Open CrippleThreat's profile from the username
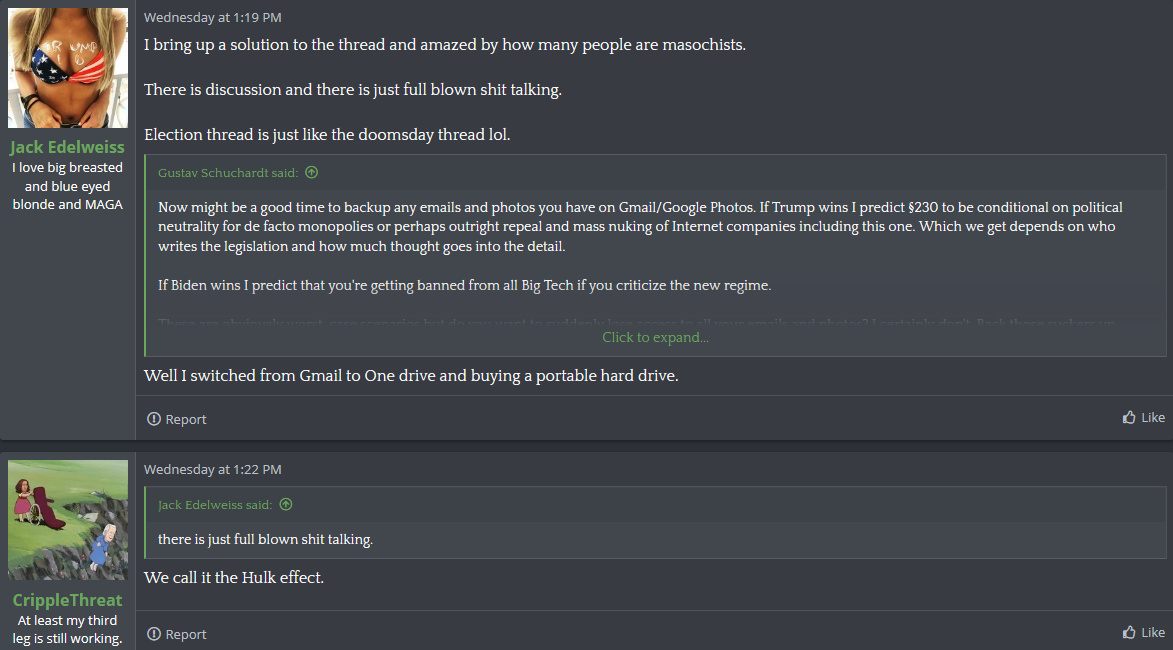This screenshot has width=1173, height=650. [x=67, y=600]
